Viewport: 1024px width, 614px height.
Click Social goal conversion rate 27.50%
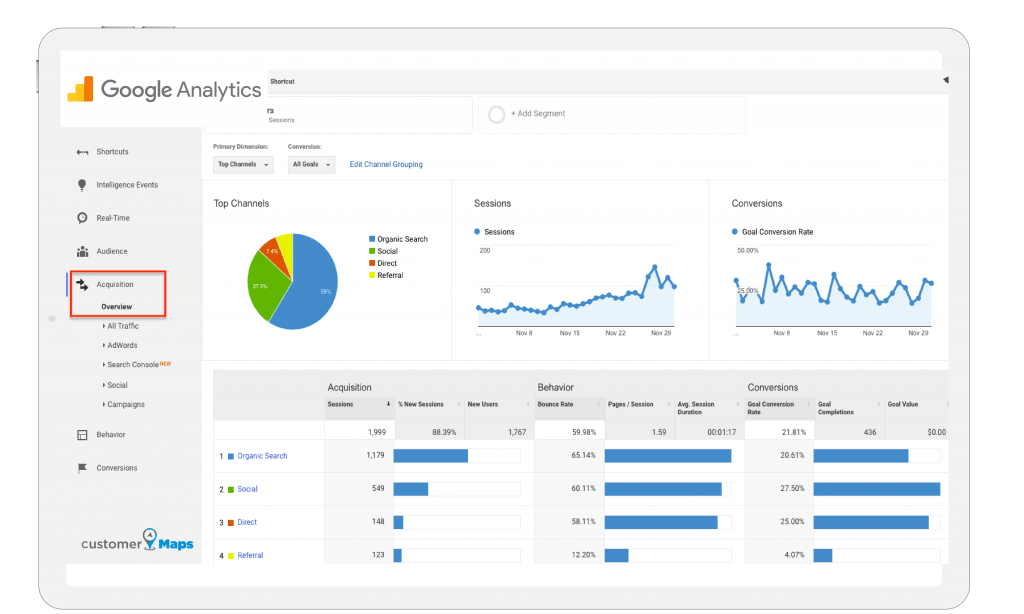[792, 489]
